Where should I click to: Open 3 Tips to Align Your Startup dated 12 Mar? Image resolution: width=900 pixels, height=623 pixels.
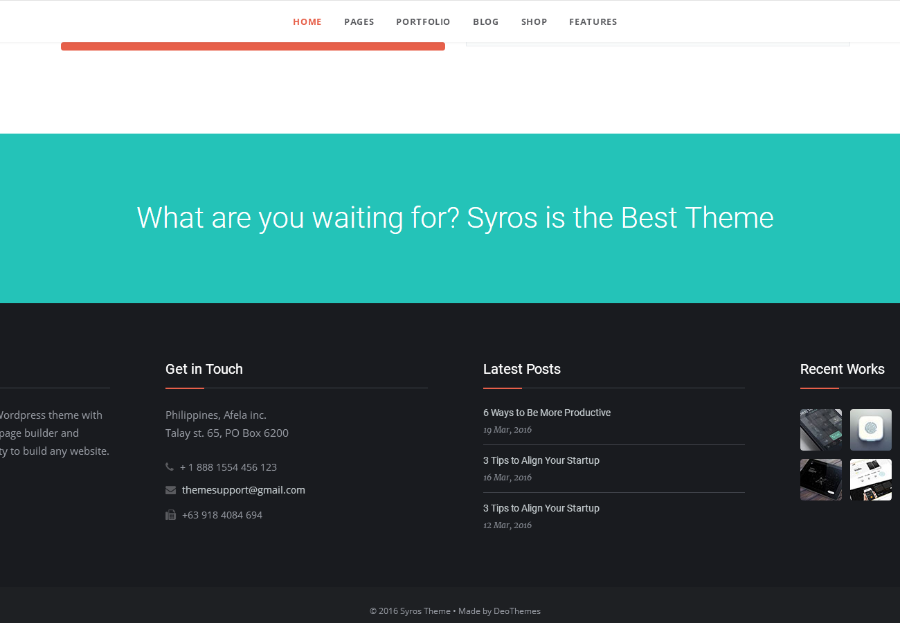541,508
